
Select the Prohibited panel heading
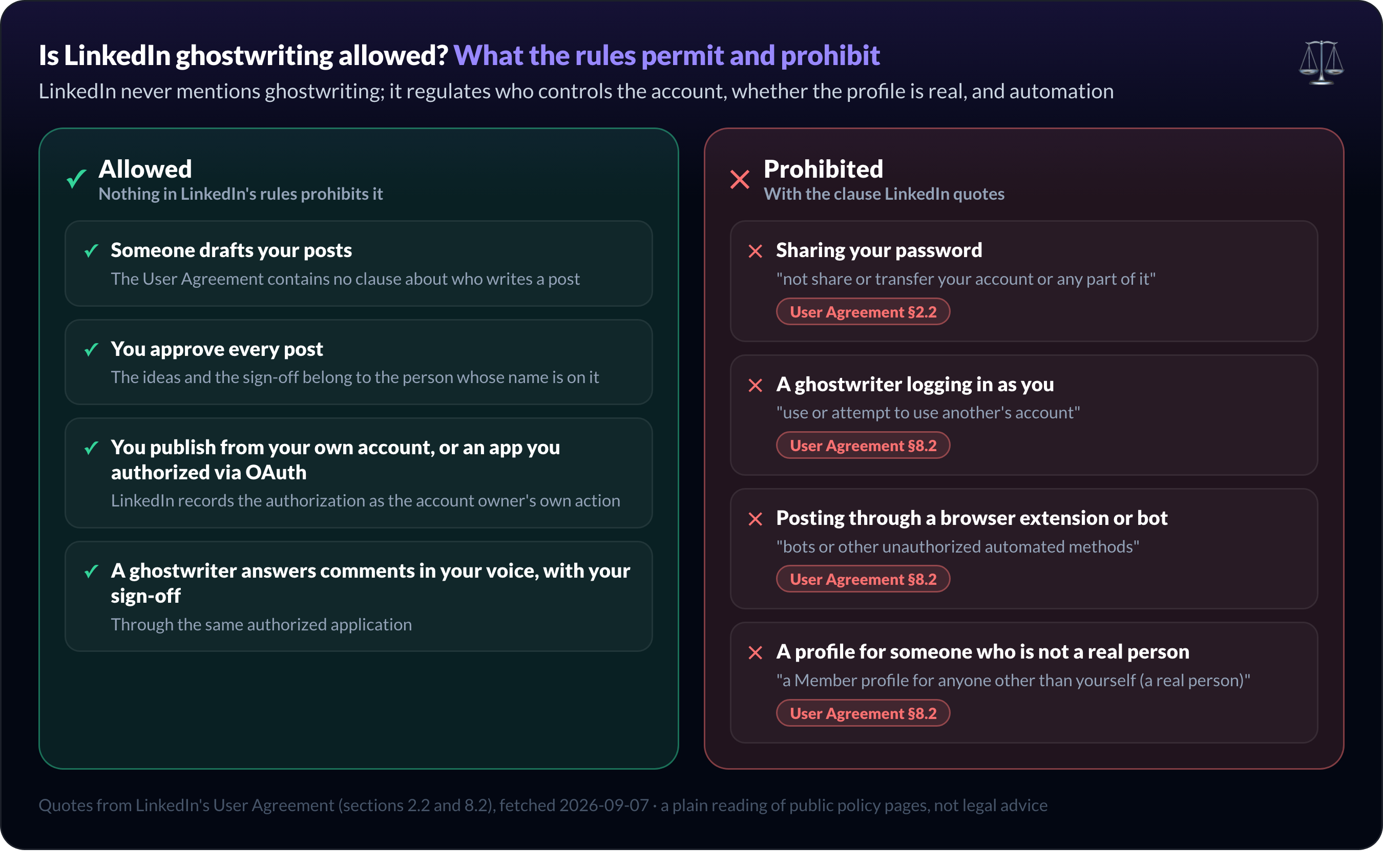tap(823, 169)
